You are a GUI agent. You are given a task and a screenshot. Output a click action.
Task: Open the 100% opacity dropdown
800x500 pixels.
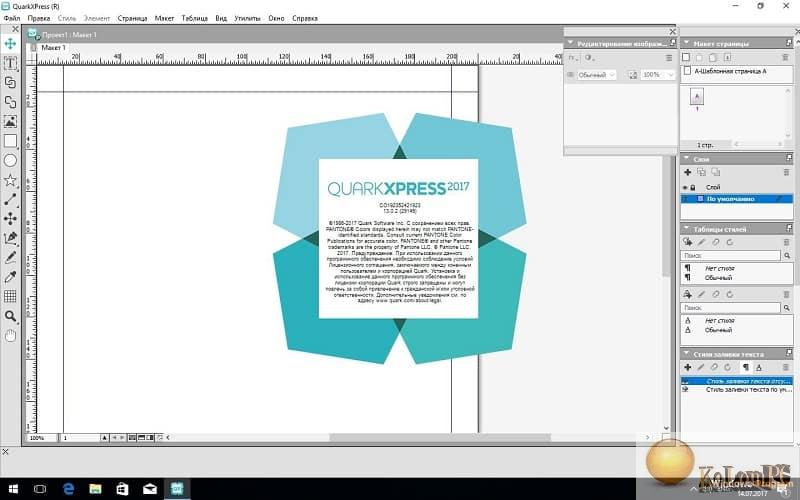coord(658,75)
